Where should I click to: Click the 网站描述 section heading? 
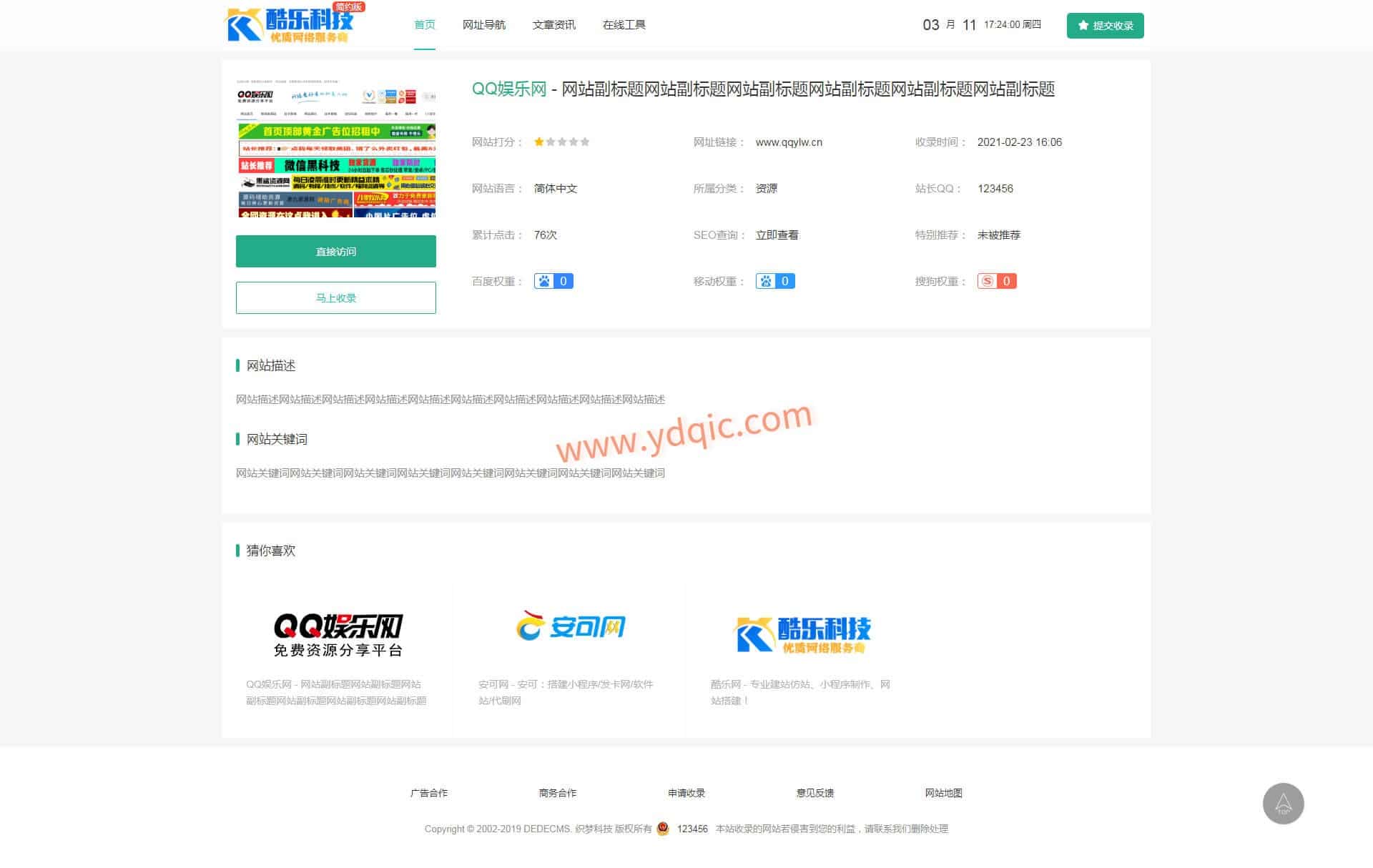click(271, 365)
